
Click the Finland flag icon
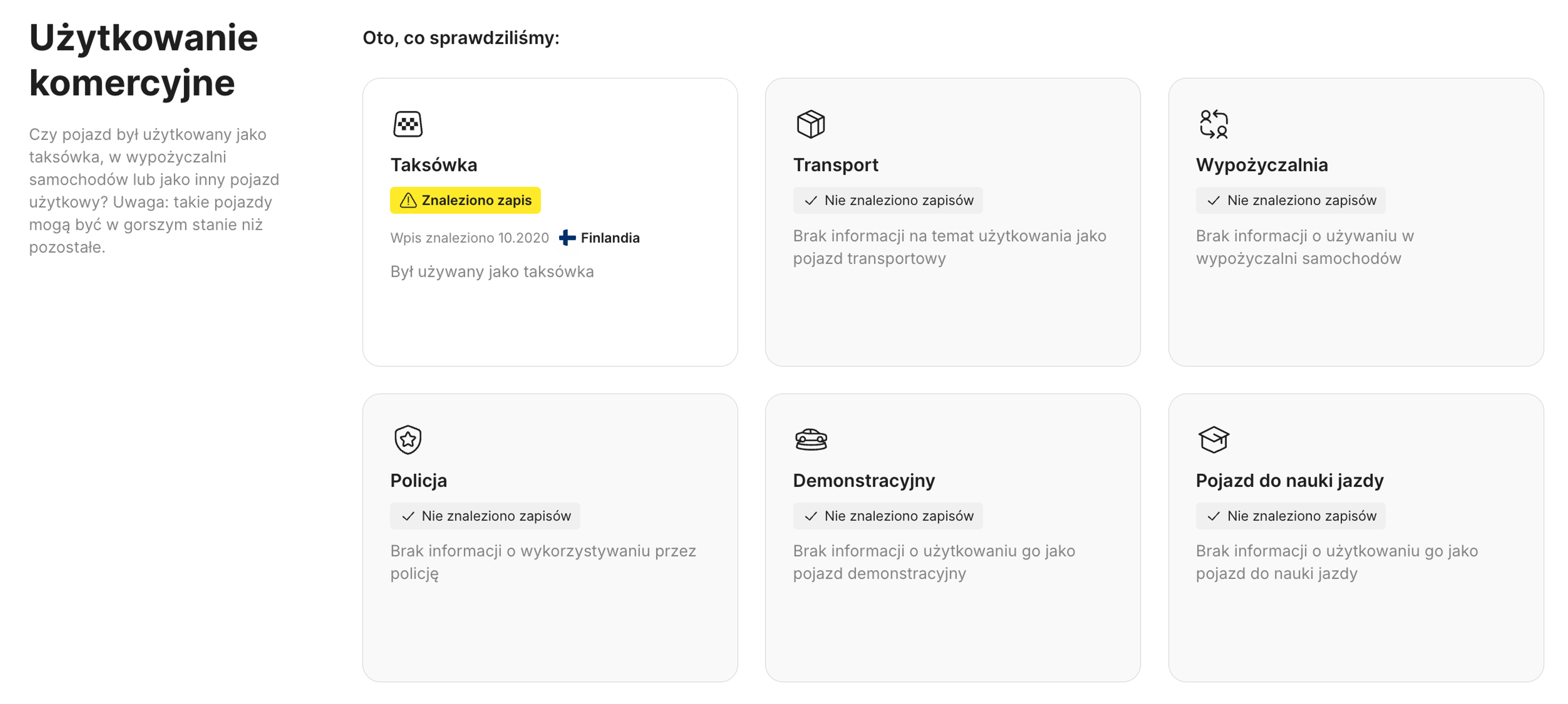(567, 238)
